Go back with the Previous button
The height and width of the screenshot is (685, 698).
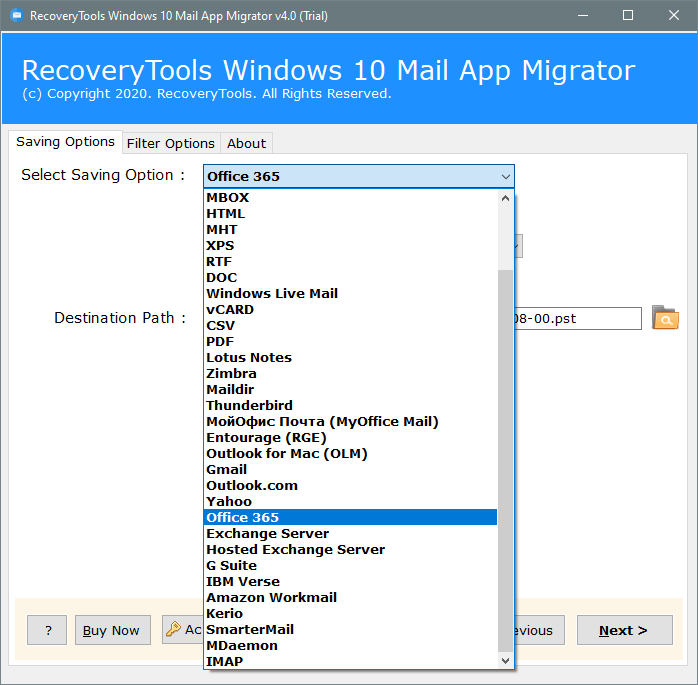click(540, 630)
